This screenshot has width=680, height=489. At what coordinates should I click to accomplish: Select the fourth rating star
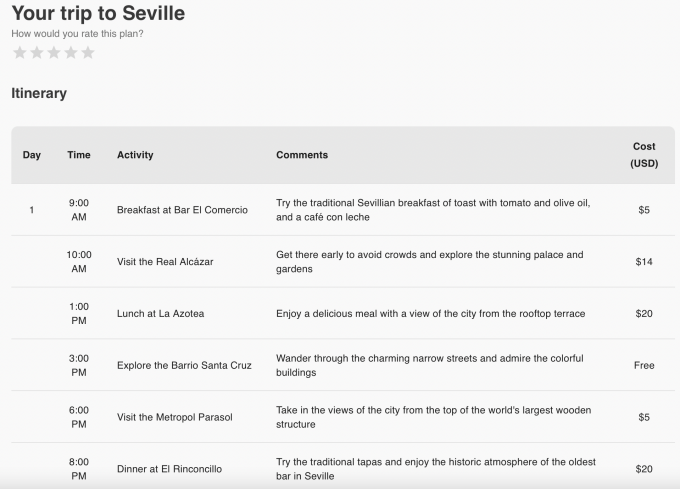(71, 52)
